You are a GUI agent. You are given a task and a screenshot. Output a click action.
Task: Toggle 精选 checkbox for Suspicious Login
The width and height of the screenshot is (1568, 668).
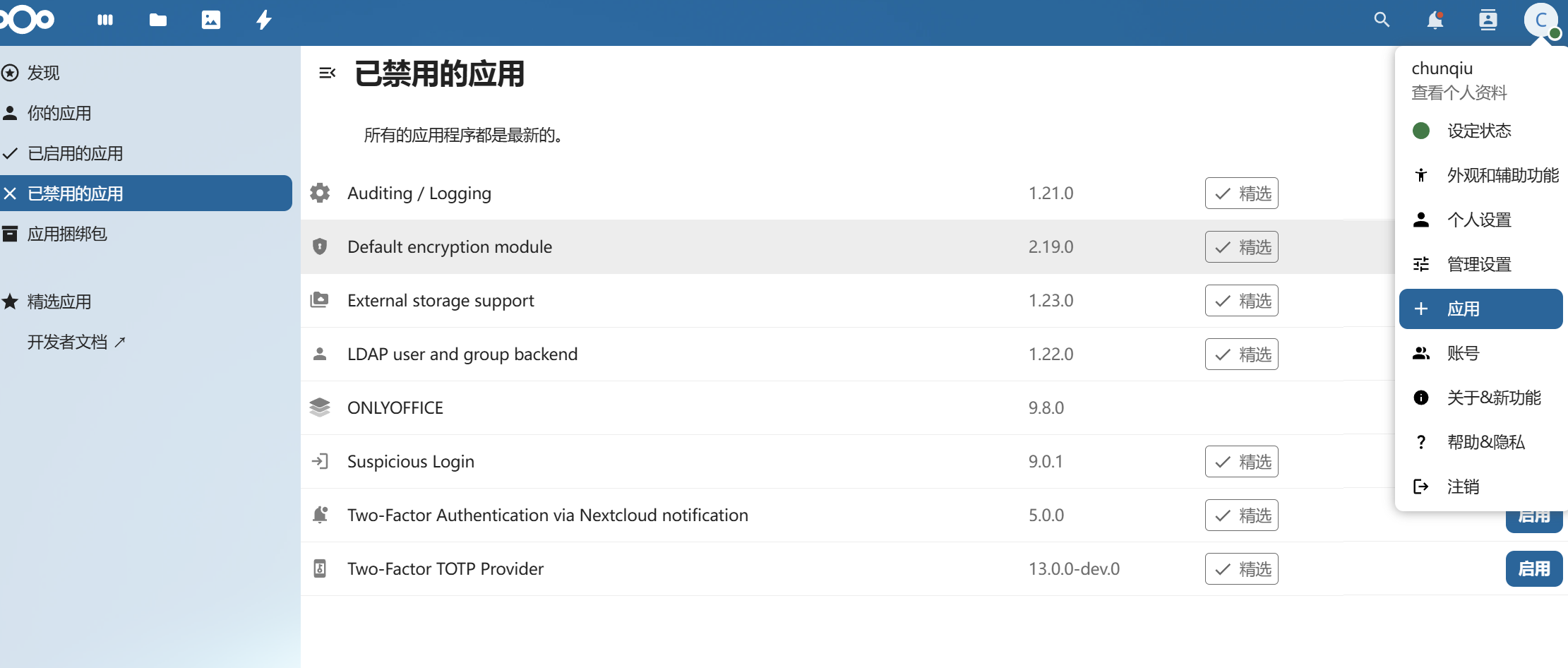[1241, 460]
